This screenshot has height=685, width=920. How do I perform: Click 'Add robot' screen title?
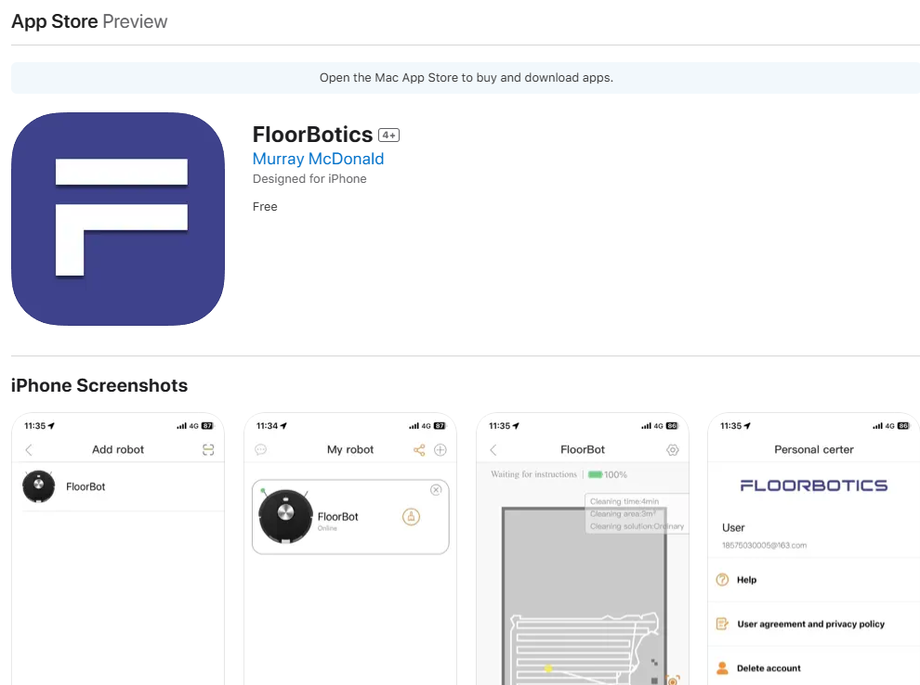coord(118,450)
